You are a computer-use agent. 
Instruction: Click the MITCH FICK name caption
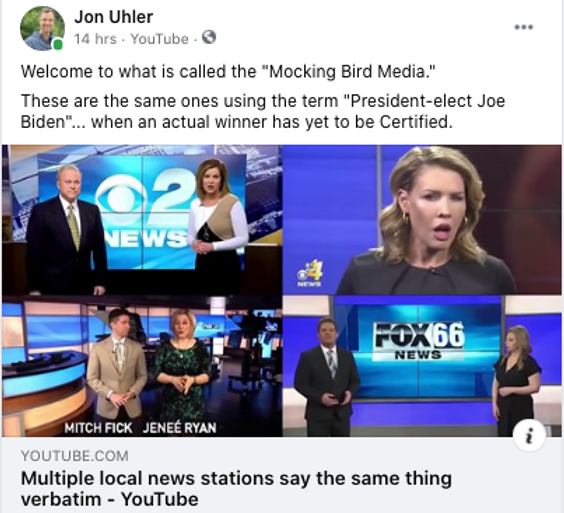(98, 428)
